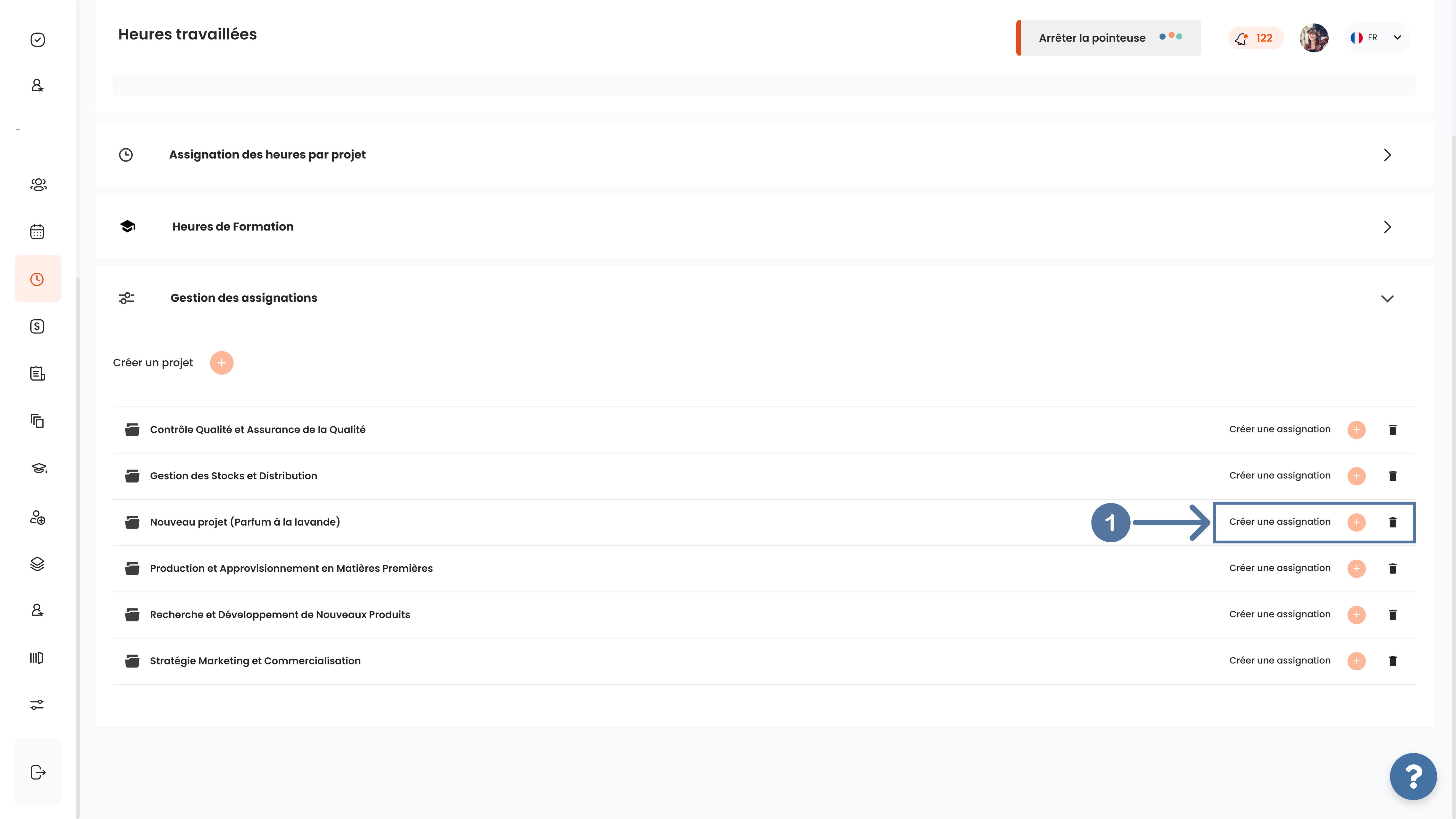The image size is (1456, 819).
Task: Click Créer une assignation text in Stratégie Marketing row
Action: [1280, 661]
